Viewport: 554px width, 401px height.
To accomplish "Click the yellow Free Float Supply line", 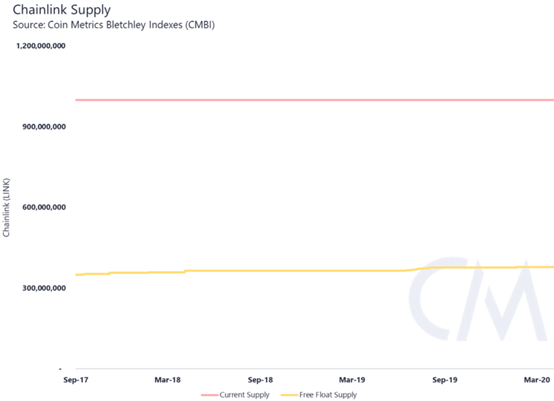I will pos(314,271).
